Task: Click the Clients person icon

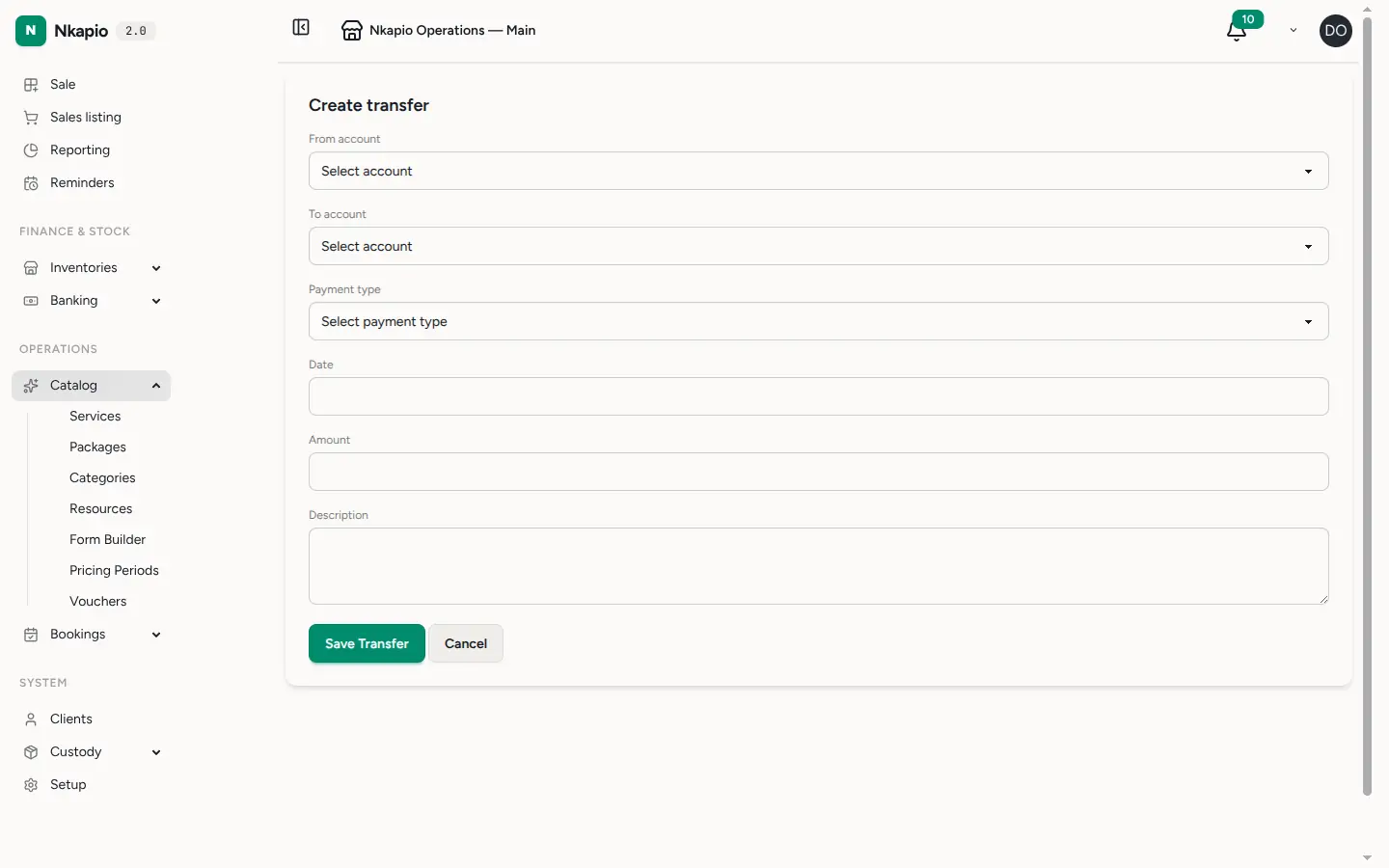Action: click(x=31, y=719)
